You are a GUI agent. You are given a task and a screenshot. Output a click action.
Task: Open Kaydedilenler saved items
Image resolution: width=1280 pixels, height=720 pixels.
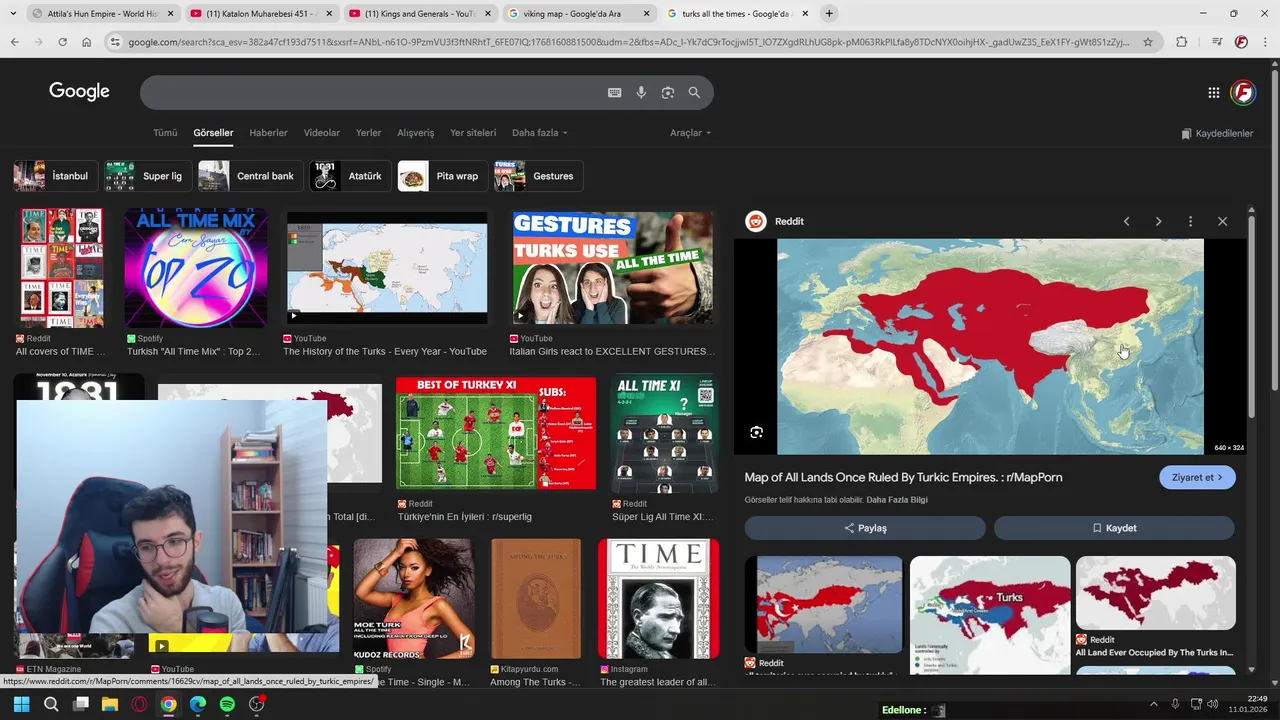click(x=1216, y=134)
